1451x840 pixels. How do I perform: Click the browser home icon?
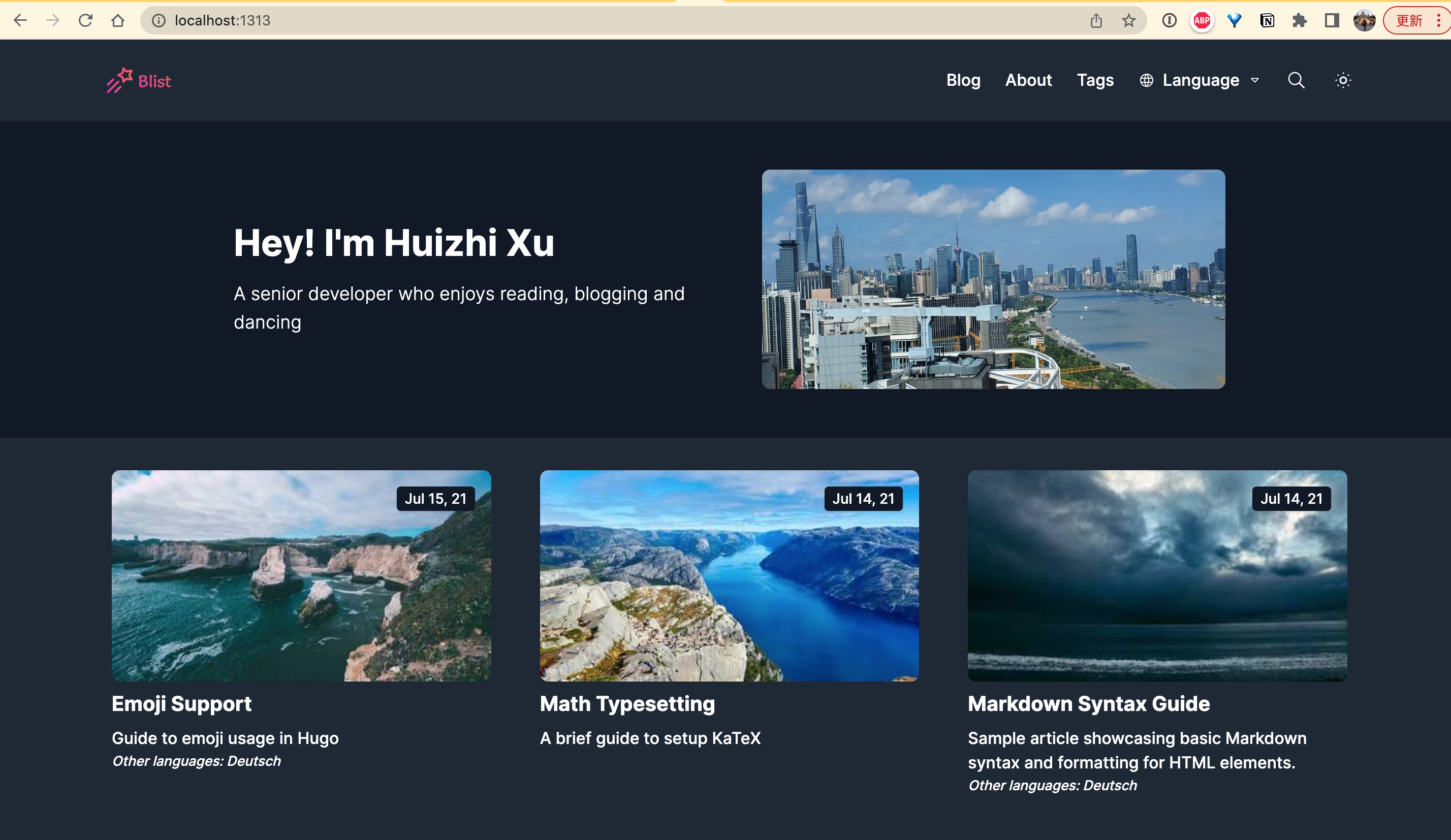pyautogui.click(x=118, y=21)
